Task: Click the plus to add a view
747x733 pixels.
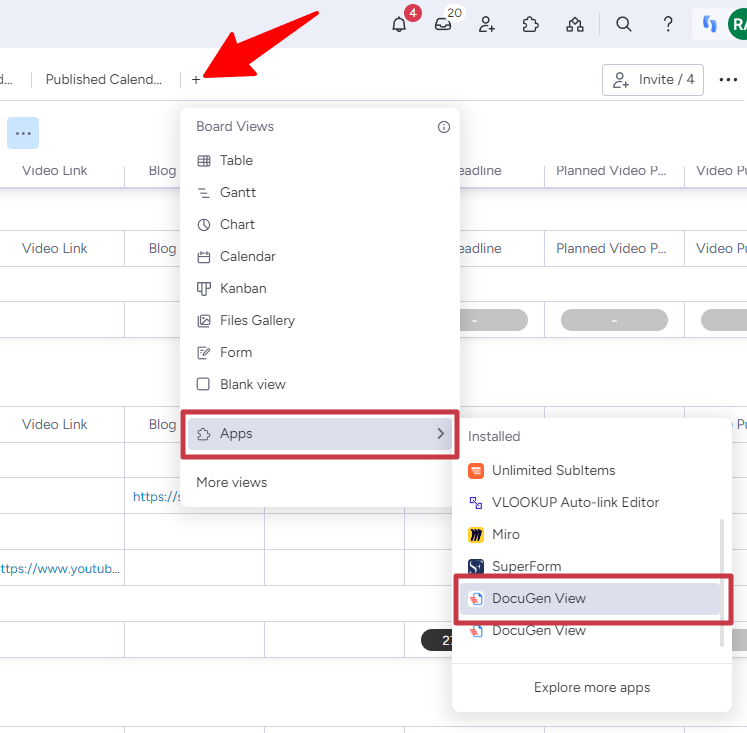Action: pyautogui.click(x=196, y=80)
